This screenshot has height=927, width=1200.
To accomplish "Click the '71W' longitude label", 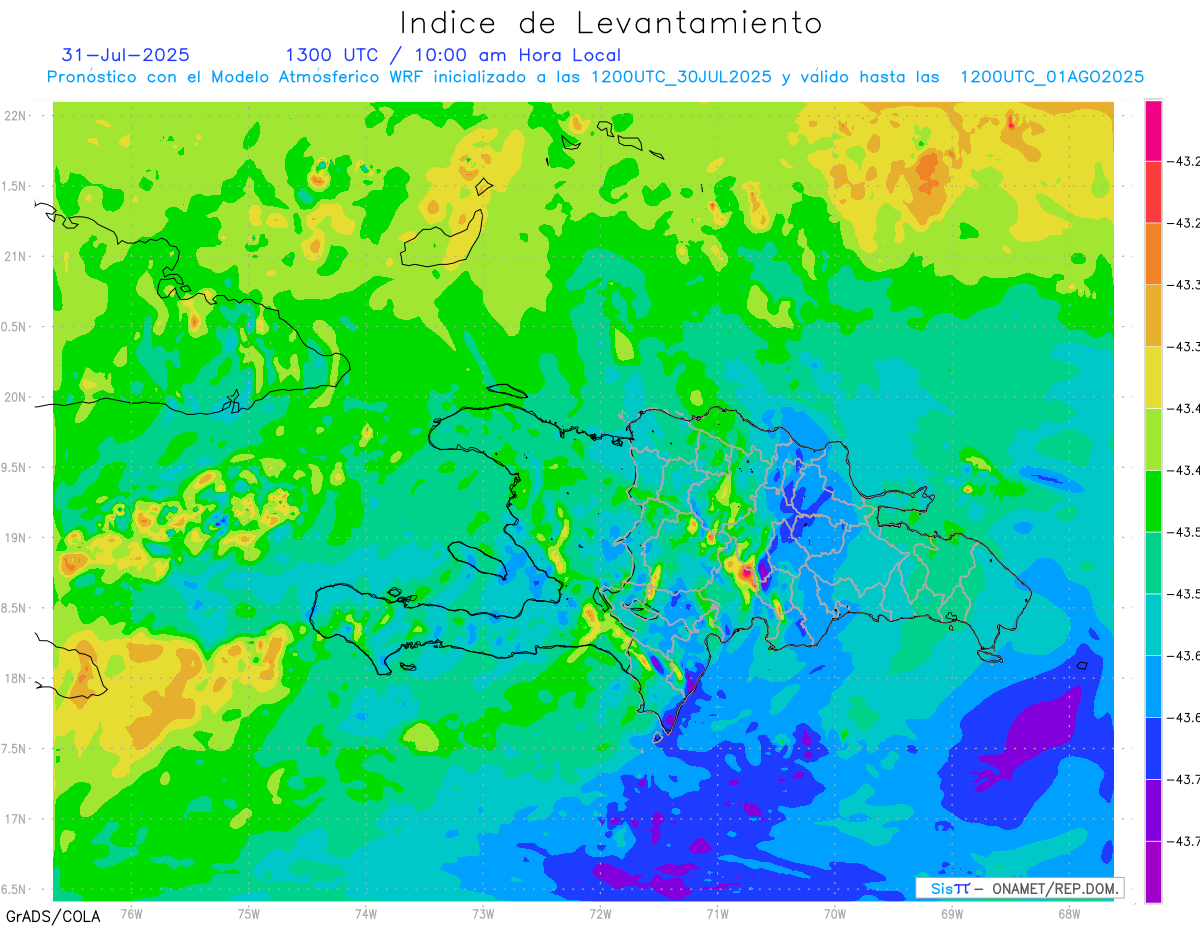I will click(x=717, y=913).
